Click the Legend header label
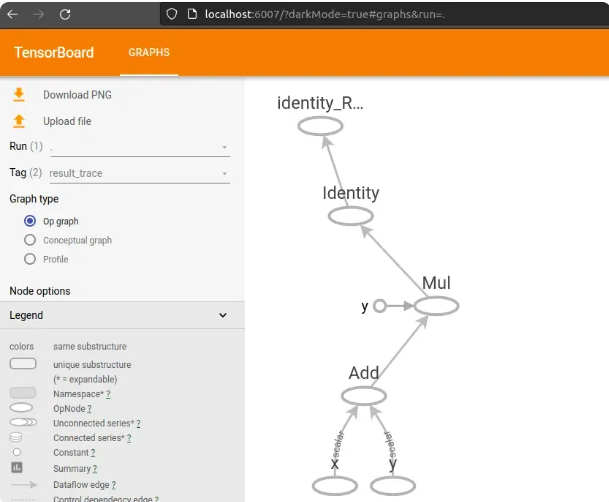 [26, 315]
